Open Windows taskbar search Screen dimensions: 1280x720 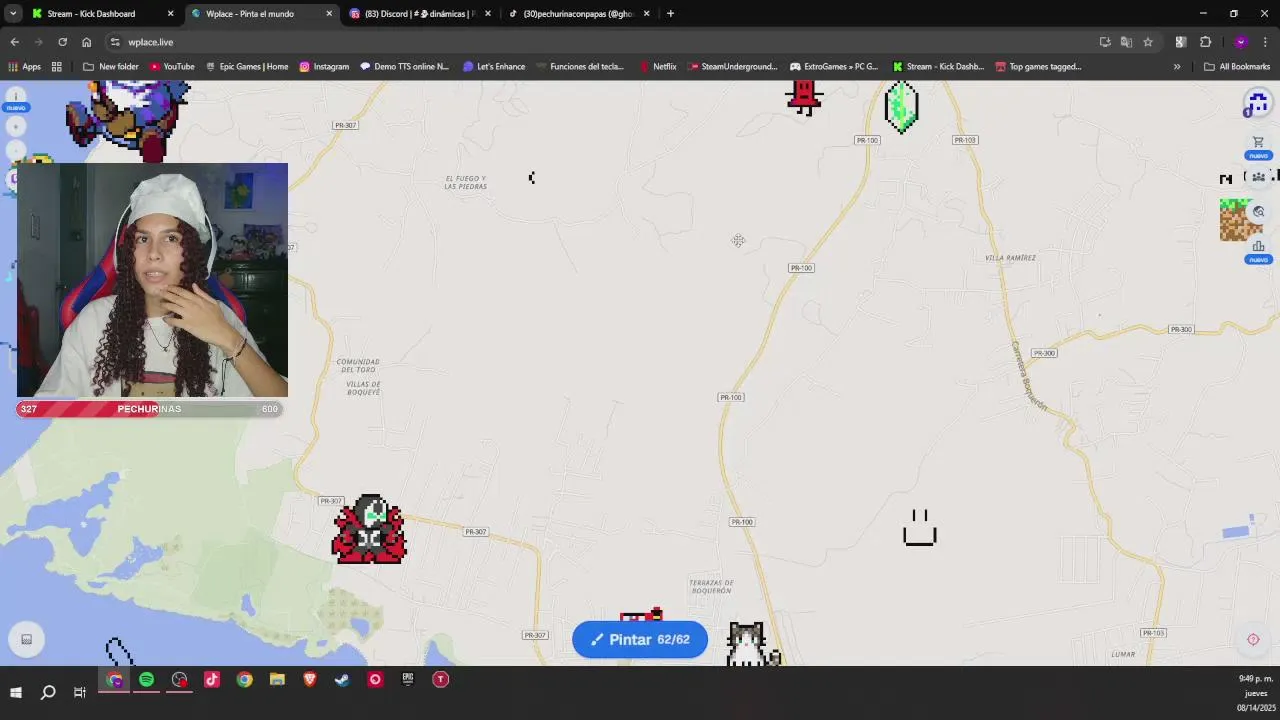[48, 692]
